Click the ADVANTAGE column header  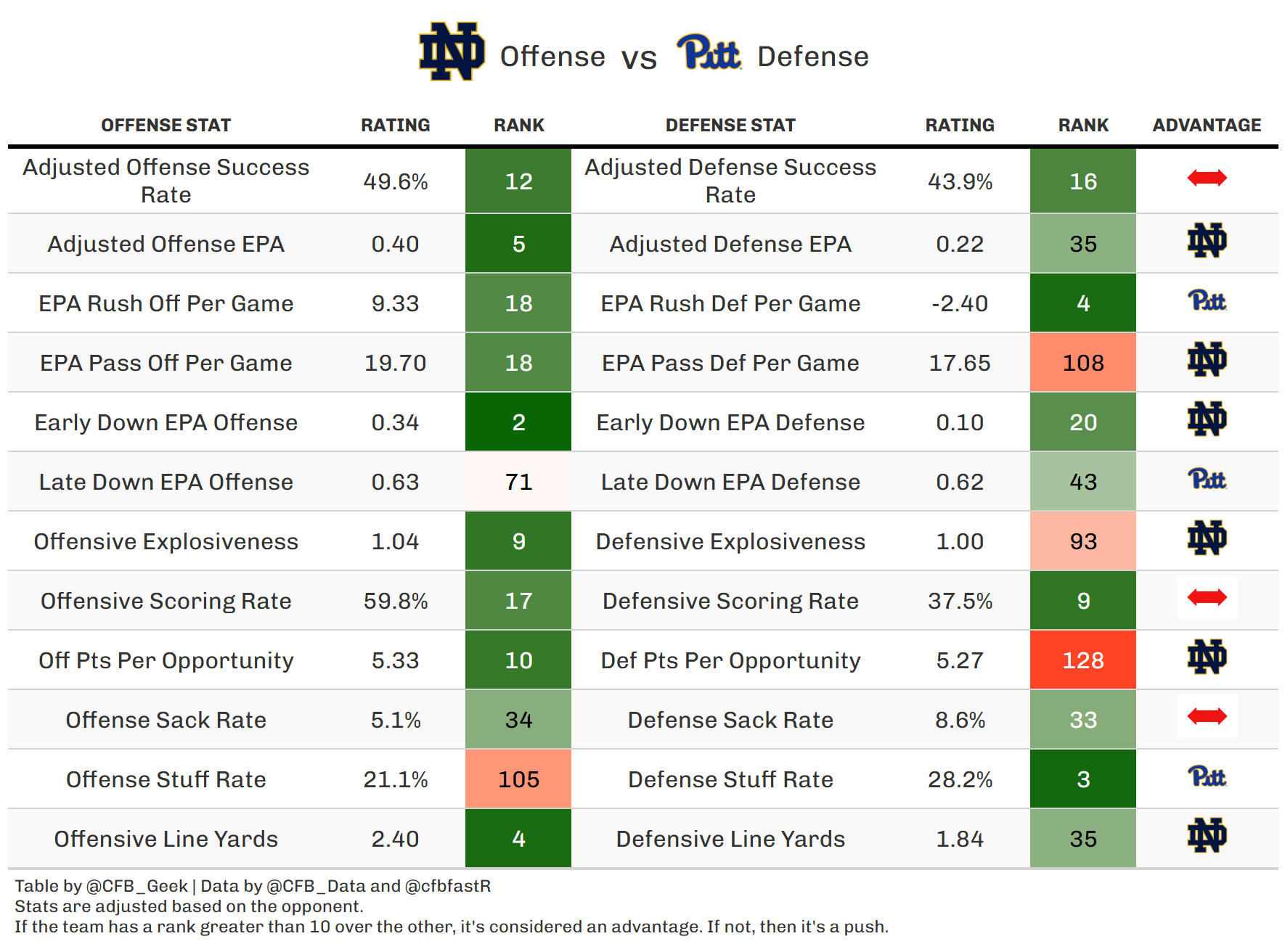click(1207, 126)
